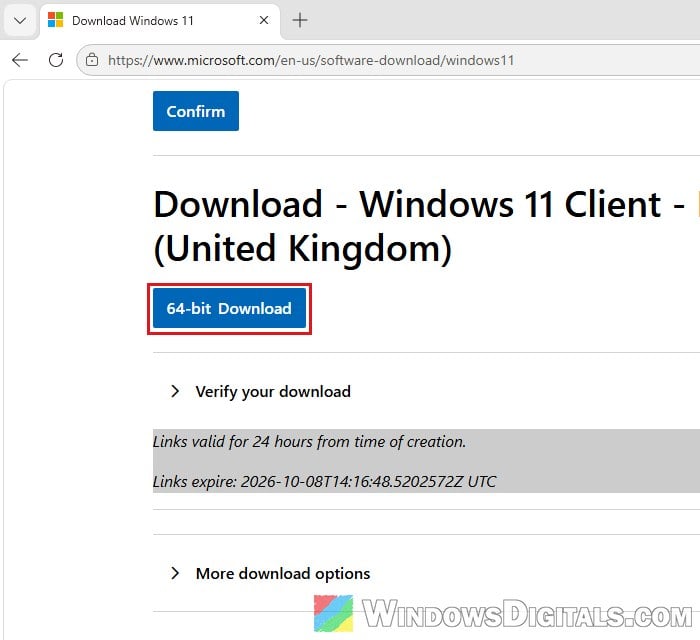Open the tab search dropdown arrow

click(20, 21)
